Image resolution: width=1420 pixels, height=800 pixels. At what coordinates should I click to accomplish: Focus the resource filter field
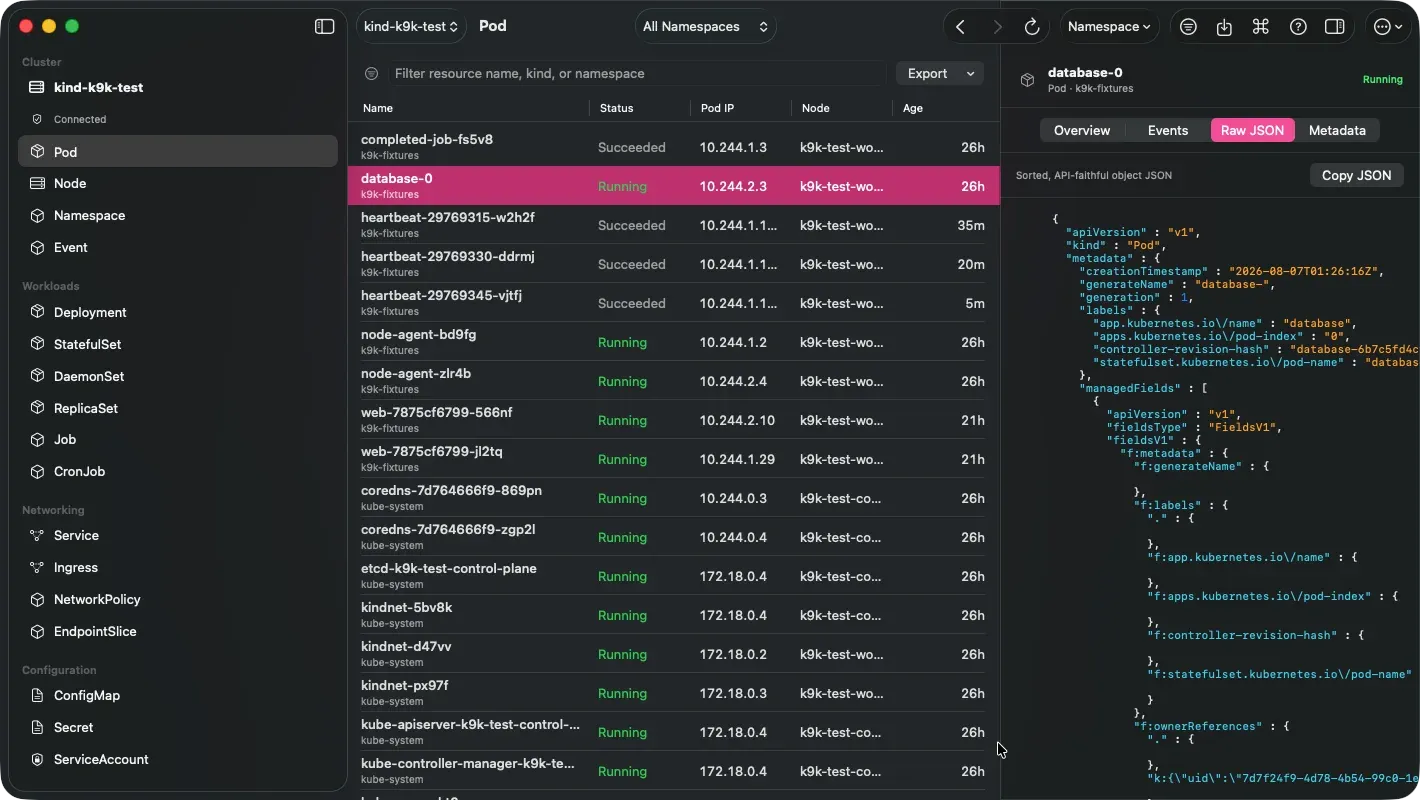click(637, 73)
